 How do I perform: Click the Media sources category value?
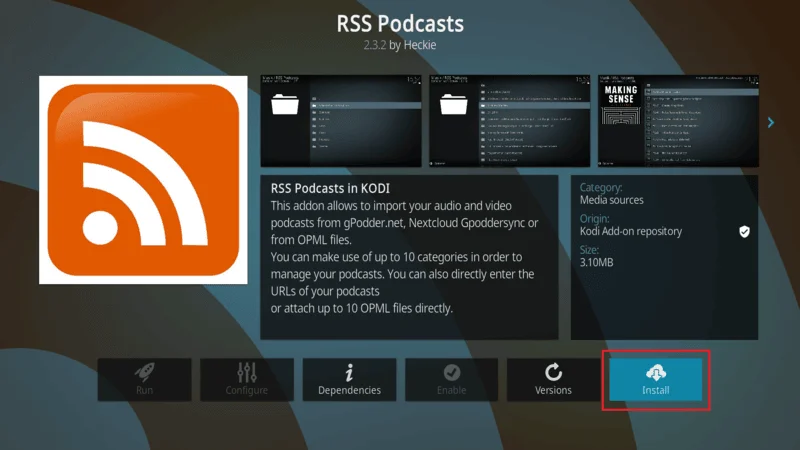click(x=611, y=200)
